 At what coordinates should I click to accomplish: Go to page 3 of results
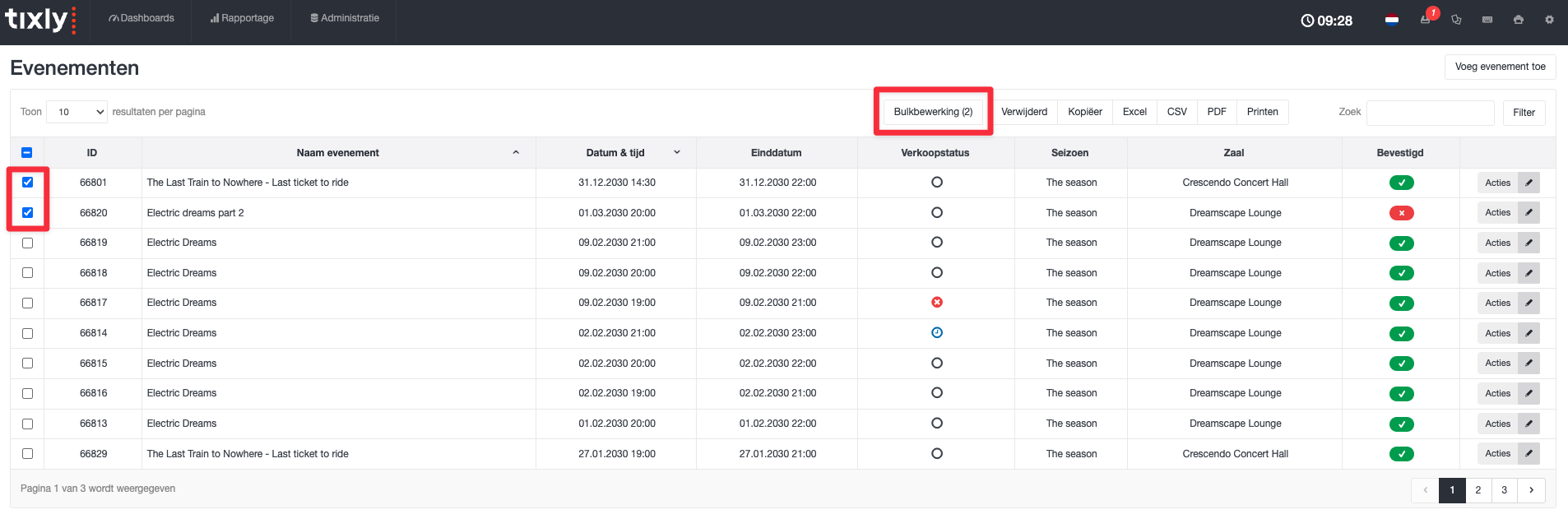pyautogui.click(x=1504, y=490)
